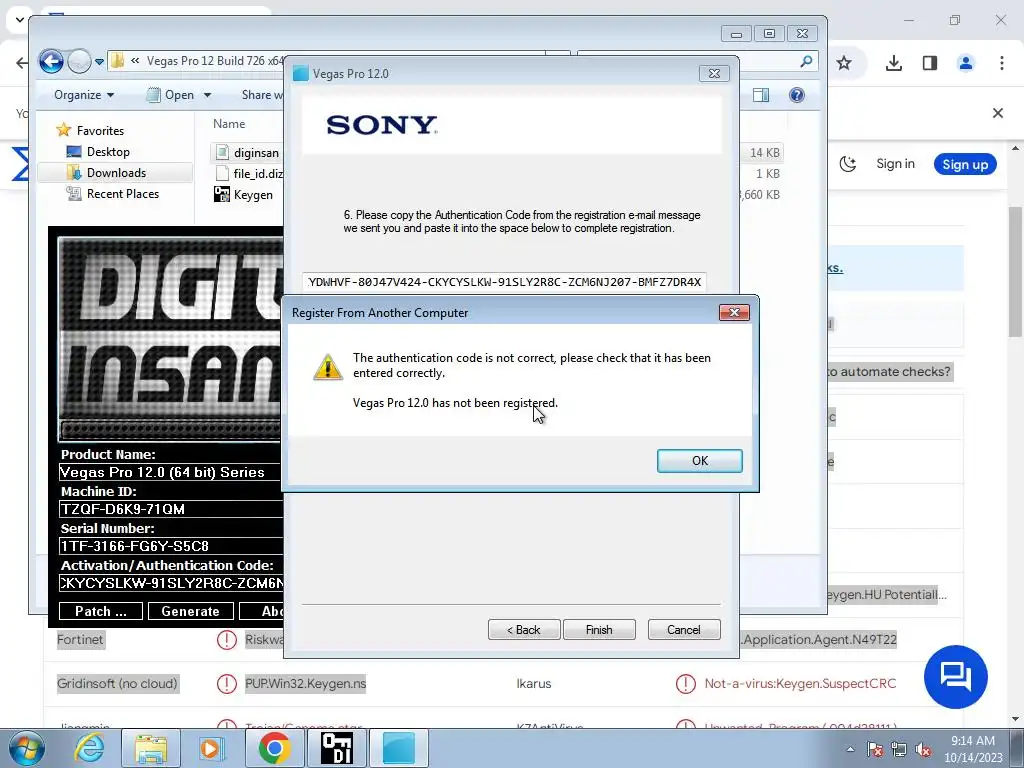The height and width of the screenshot is (768, 1024).
Task: Cancel the Vegas Pro registration wizard
Action: tap(684, 630)
